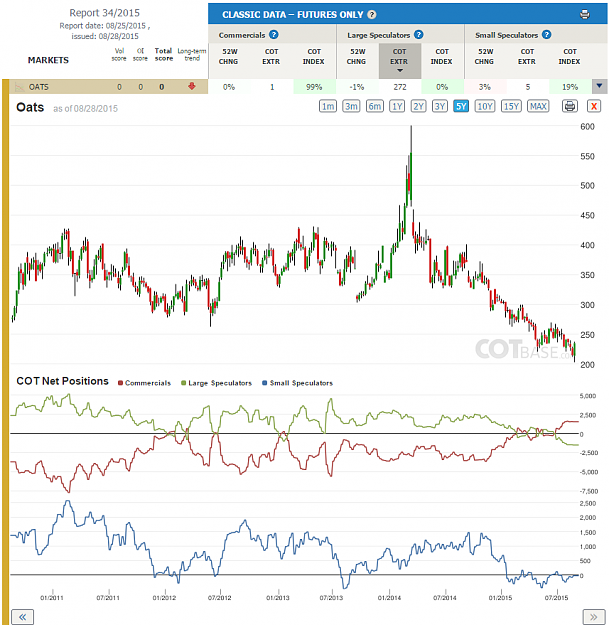
Task: Toggle Large Speculators series in legend
Action: click(216, 383)
